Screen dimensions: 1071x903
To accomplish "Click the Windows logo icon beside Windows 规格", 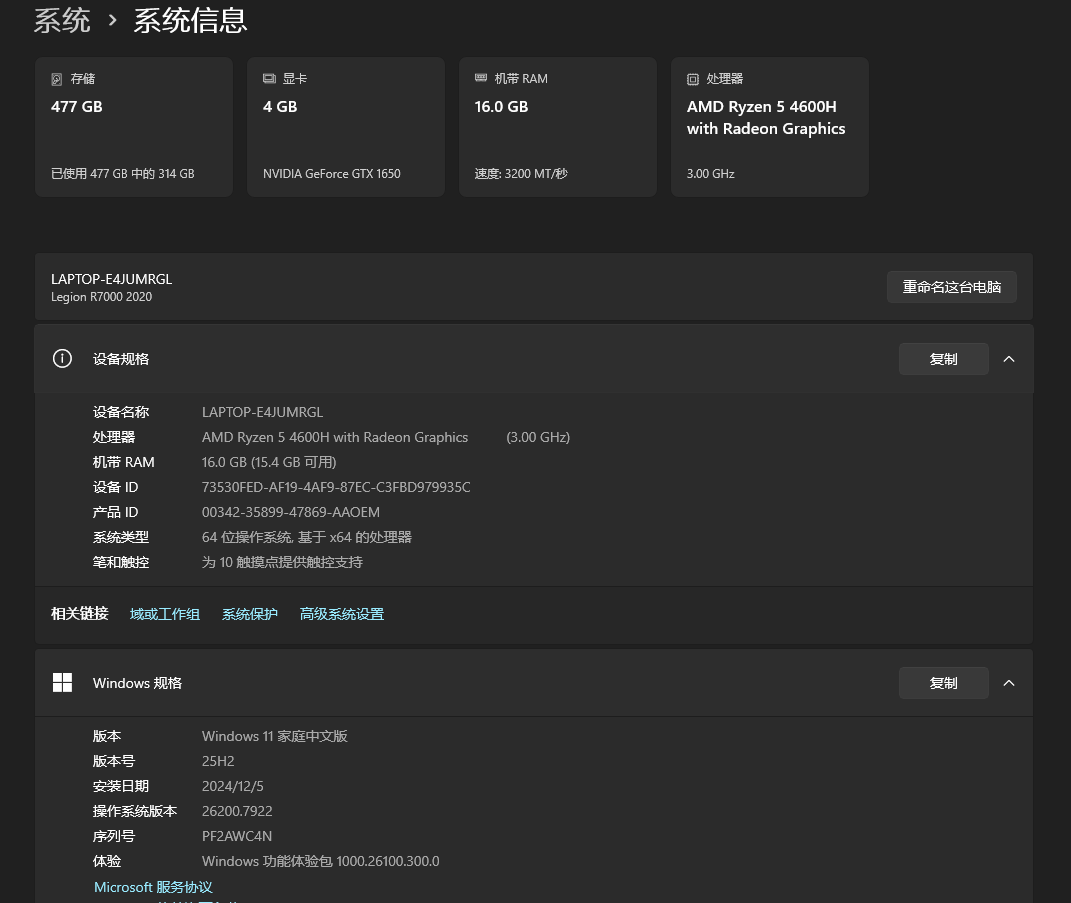I will pos(62,683).
